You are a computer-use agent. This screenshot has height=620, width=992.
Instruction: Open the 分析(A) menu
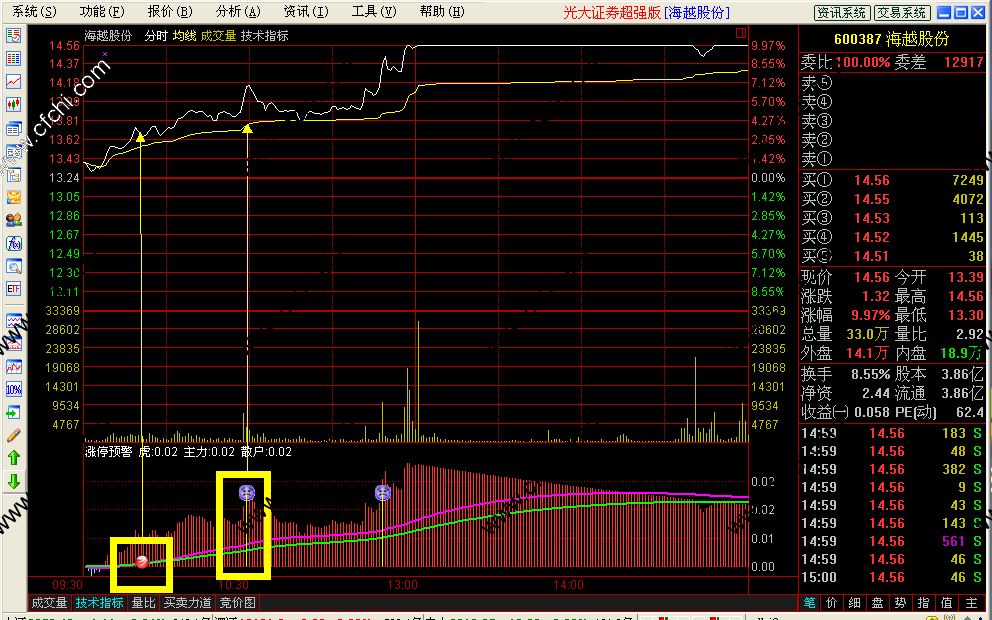tap(238, 12)
